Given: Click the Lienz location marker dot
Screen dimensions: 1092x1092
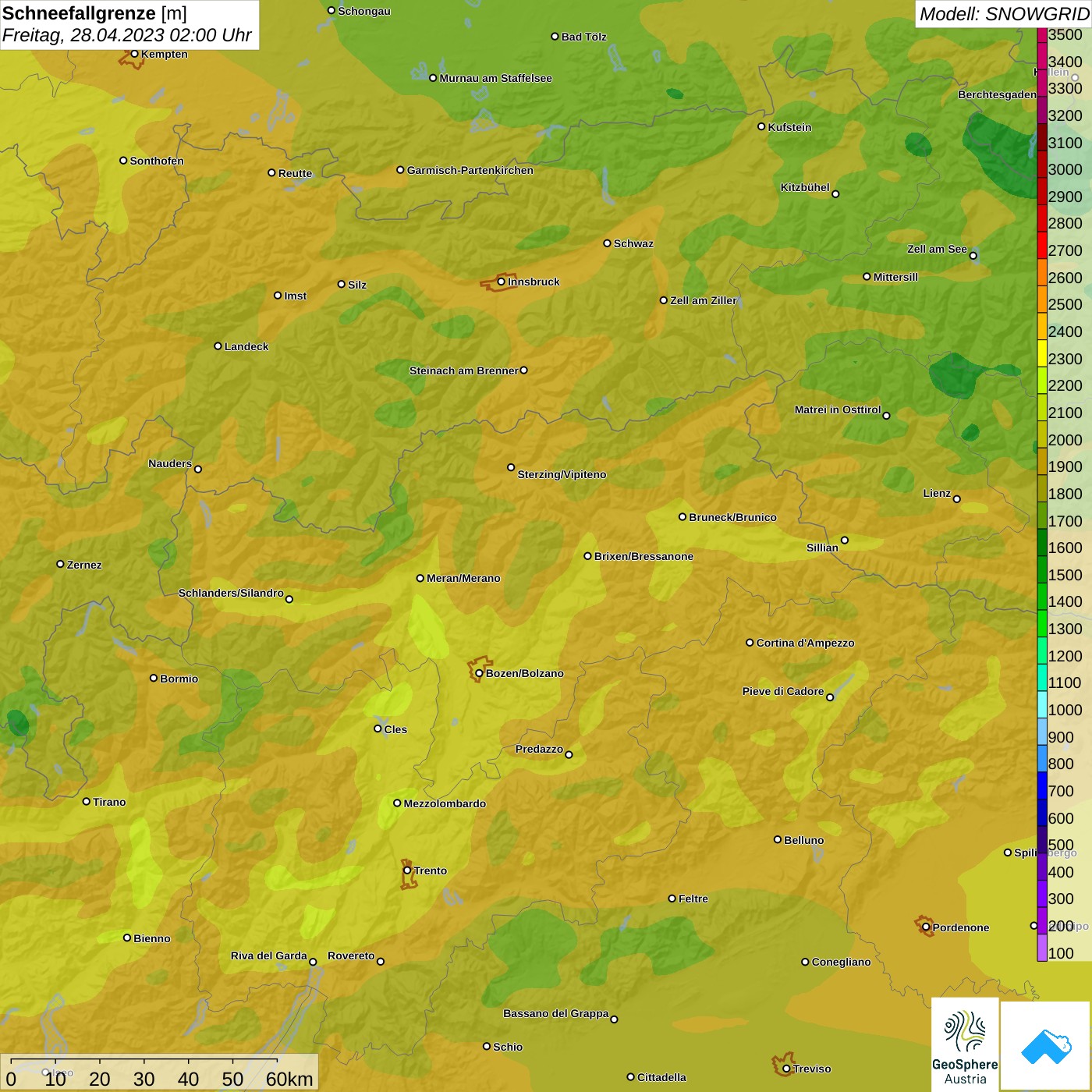Looking at the screenshot, I should (x=957, y=499).
